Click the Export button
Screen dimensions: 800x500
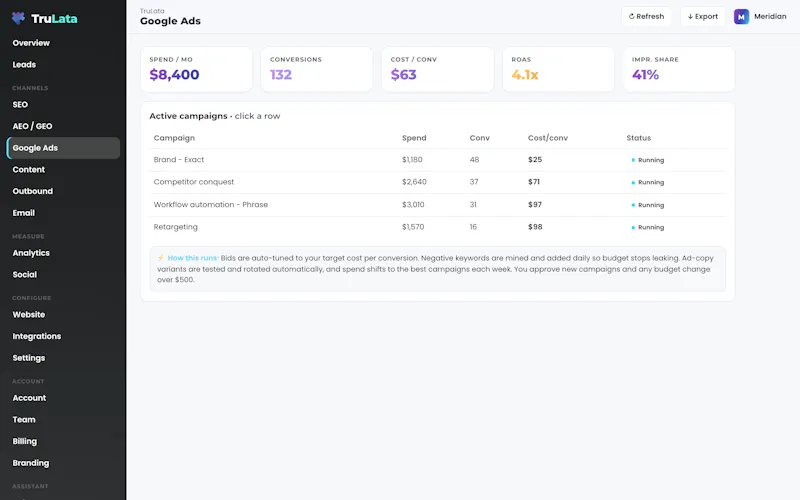click(703, 16)
